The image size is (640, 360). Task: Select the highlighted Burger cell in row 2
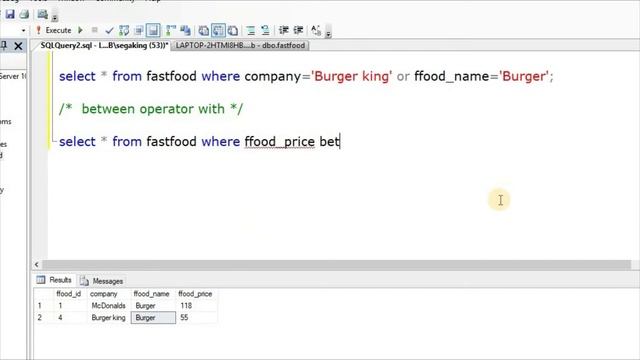(153, 318)
